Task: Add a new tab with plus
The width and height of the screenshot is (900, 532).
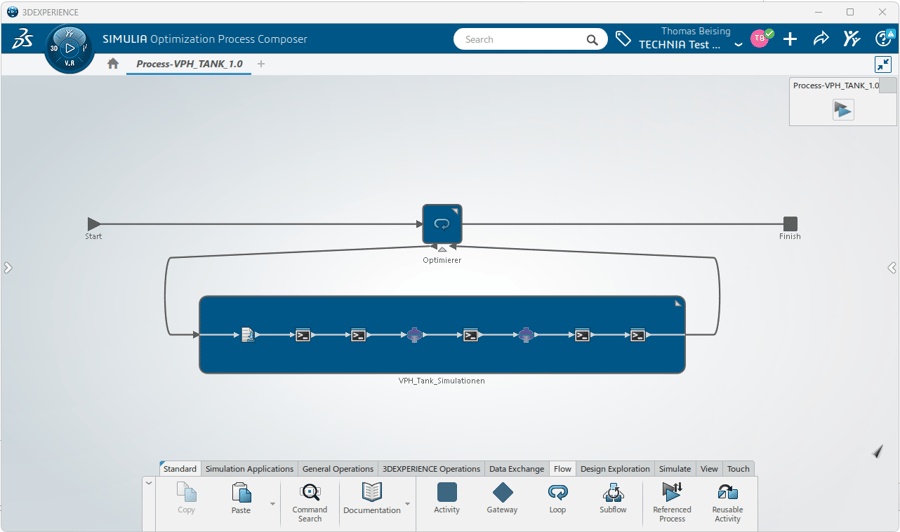Action: click(x=261, y=64)
